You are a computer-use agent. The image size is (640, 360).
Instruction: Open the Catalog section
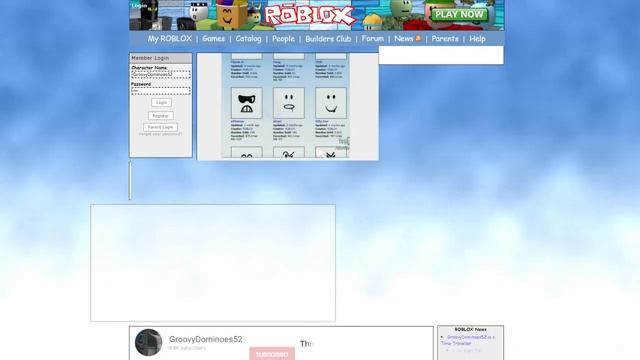tap(248, 39)
